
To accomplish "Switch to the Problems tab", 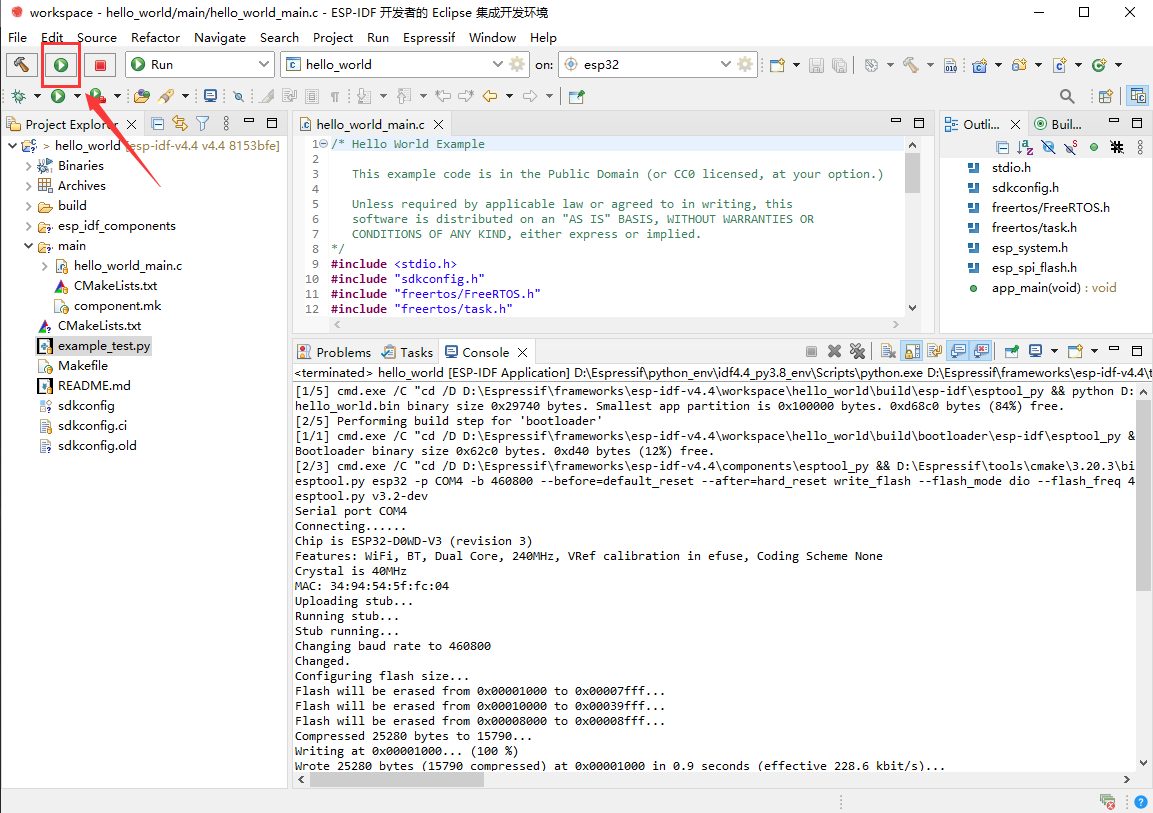I will tap(334, 352).
